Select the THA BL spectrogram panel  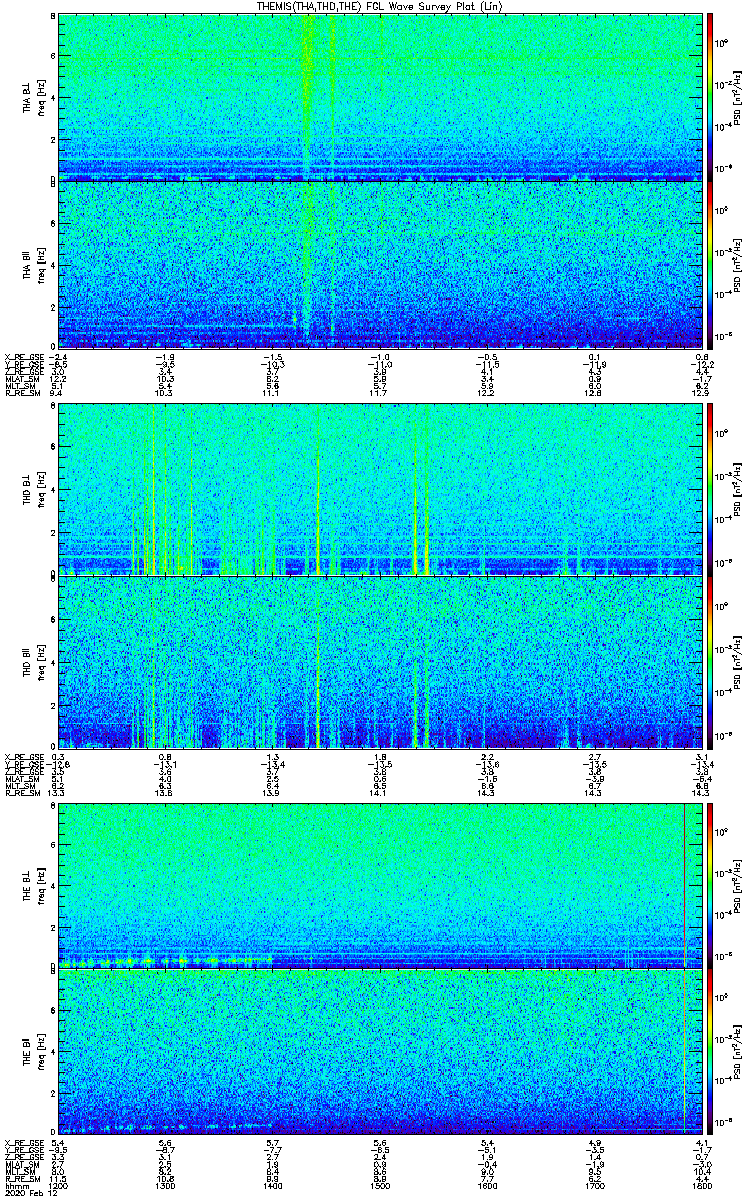[x=380, y=96]
